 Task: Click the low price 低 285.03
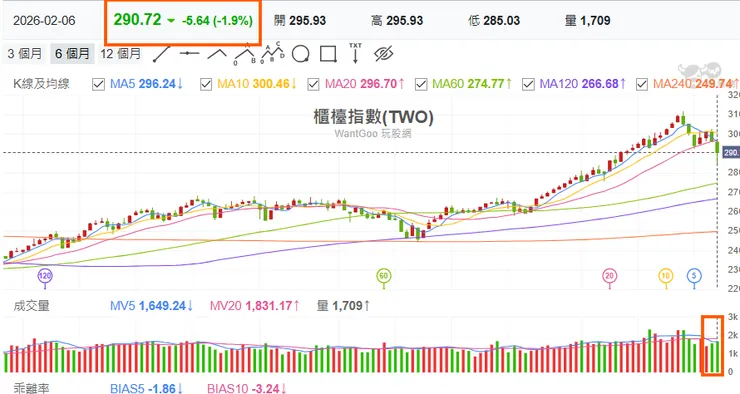494,21
